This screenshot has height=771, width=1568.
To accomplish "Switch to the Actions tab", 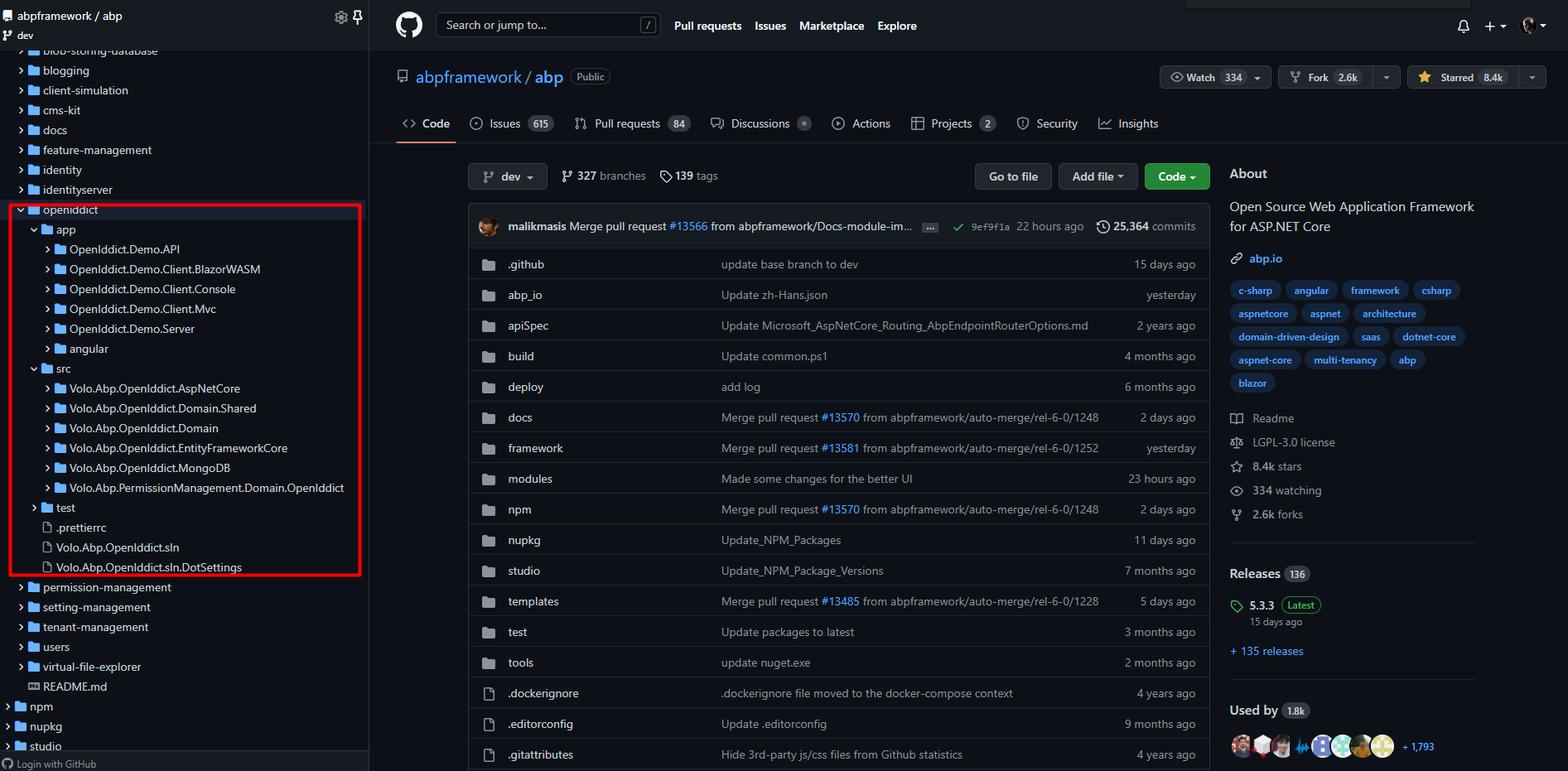I will click(861, 123).
